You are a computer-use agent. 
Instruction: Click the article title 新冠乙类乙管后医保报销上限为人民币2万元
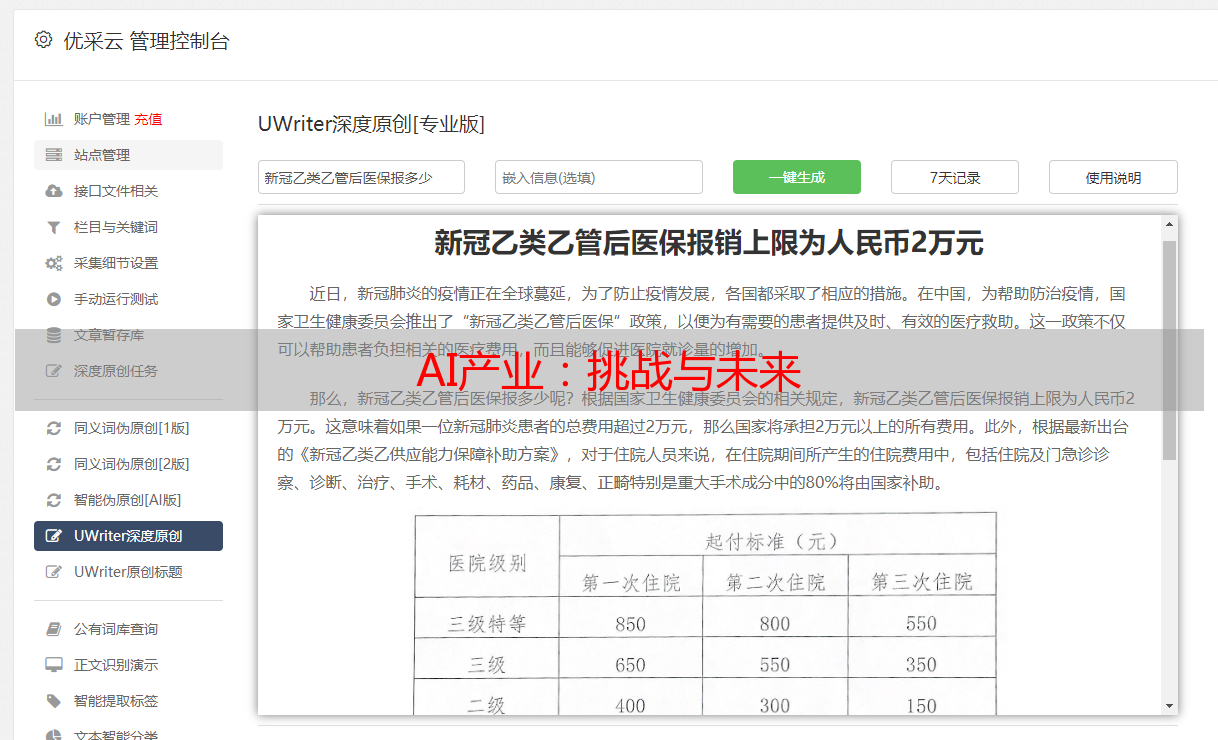pyautogui.click(x=709, y=242)
